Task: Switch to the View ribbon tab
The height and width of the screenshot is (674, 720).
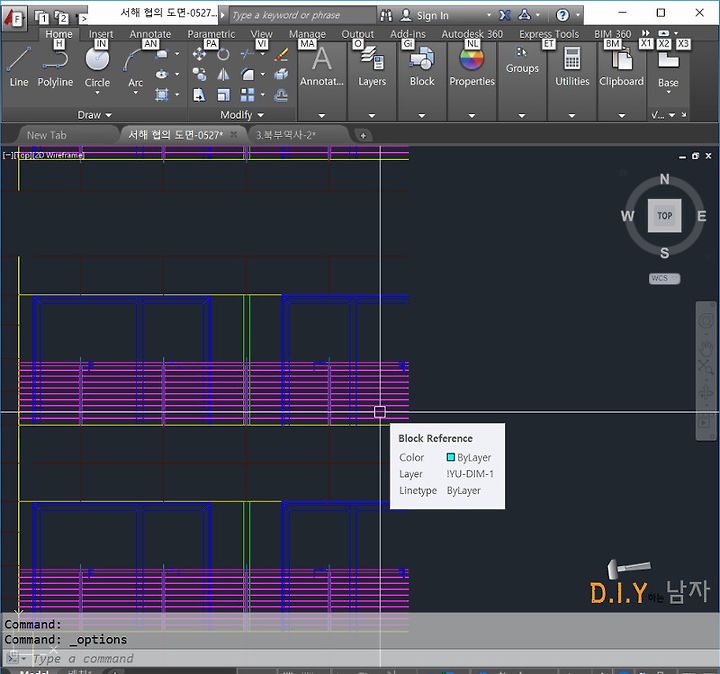Action: point(261,34)
